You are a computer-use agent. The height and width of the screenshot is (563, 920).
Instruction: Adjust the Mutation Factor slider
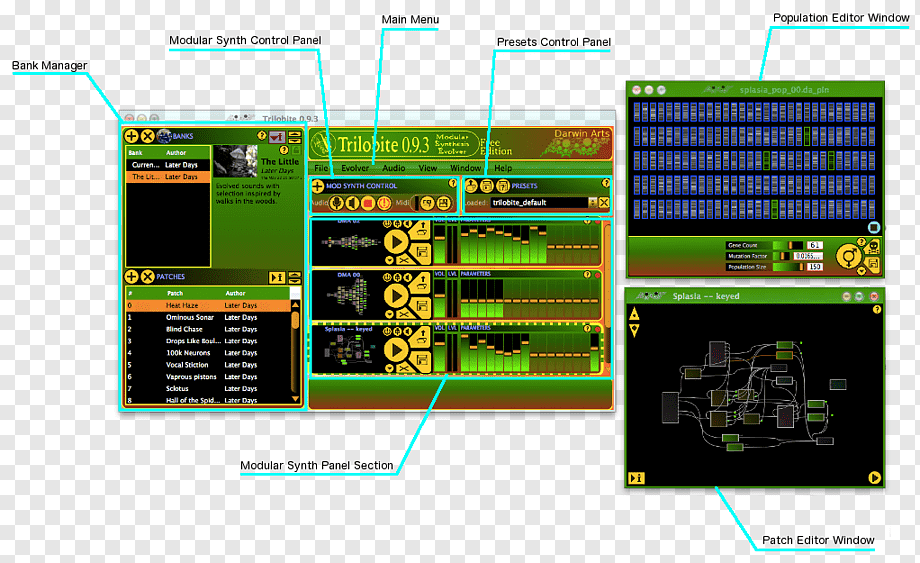[x=781, y=256]
